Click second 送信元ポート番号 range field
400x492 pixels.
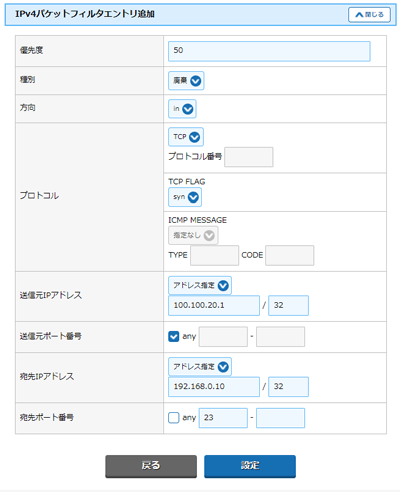coord(280,337)
